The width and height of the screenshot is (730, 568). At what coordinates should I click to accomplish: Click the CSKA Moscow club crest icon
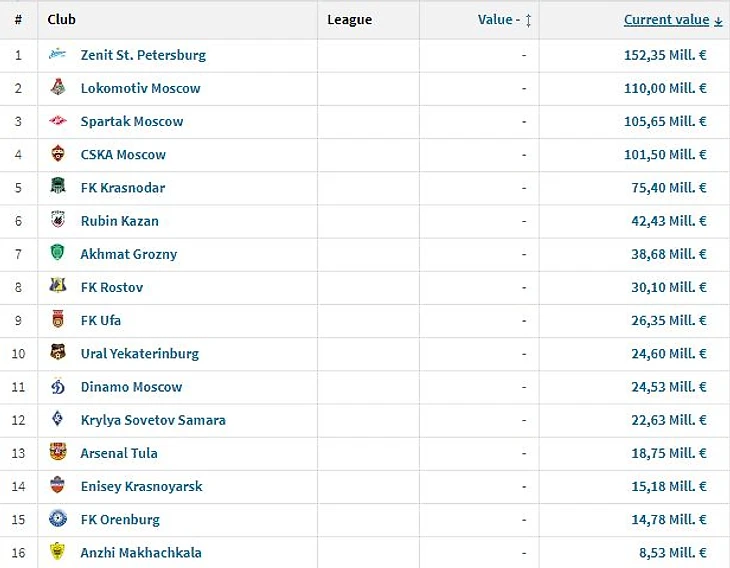click(58, 154)
